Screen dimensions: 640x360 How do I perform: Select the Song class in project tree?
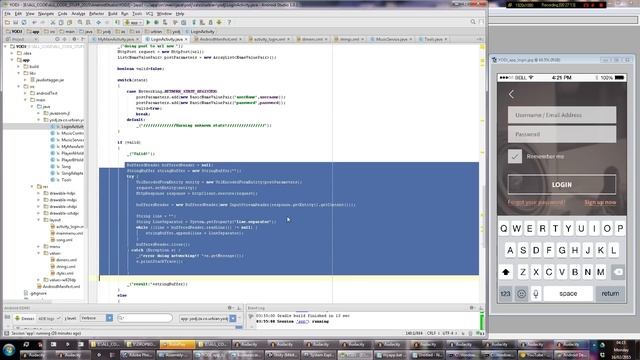[x=61, y=167]
